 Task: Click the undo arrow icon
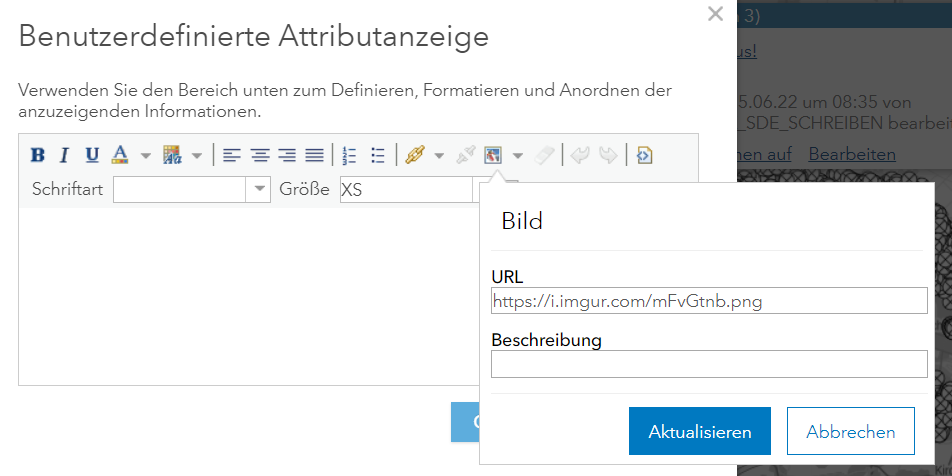(580, 155)
